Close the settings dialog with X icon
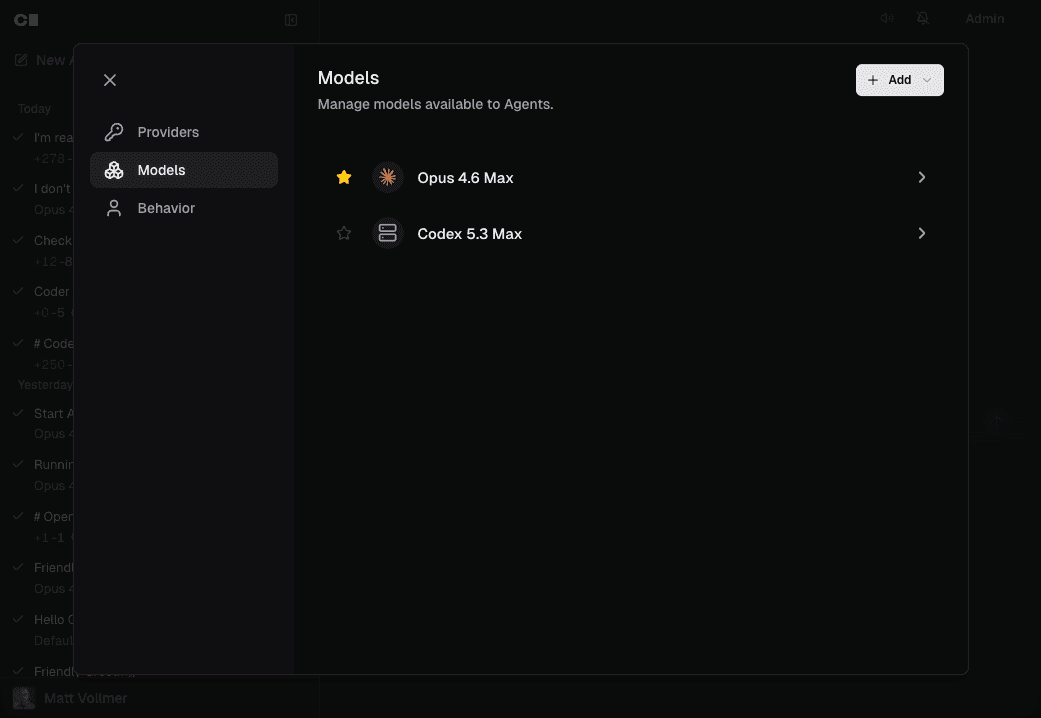Image resolution: width=1041 pixels, height=718 pixels. [110, 80]
